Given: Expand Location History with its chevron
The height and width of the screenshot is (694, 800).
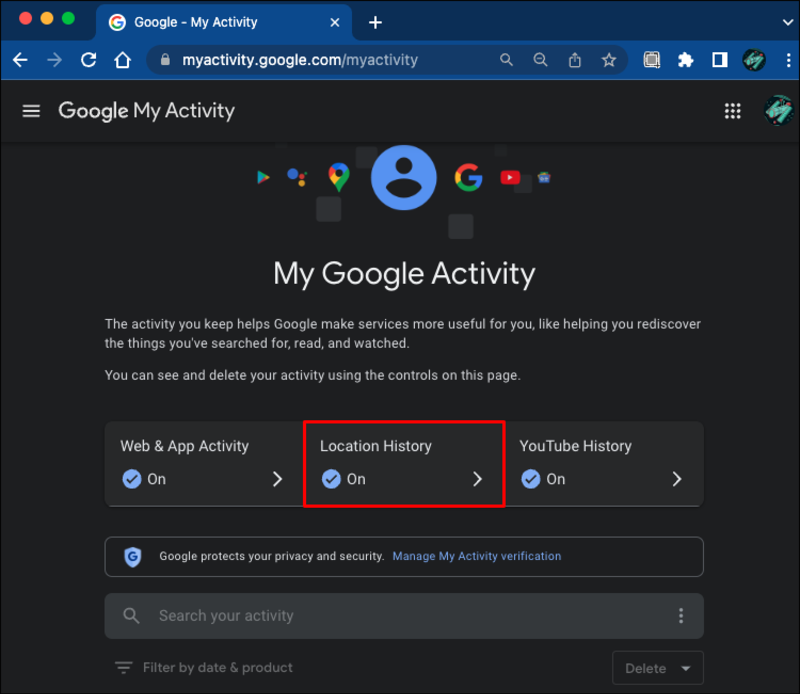Looking at the screenshot, I should (x=477, y=479).
